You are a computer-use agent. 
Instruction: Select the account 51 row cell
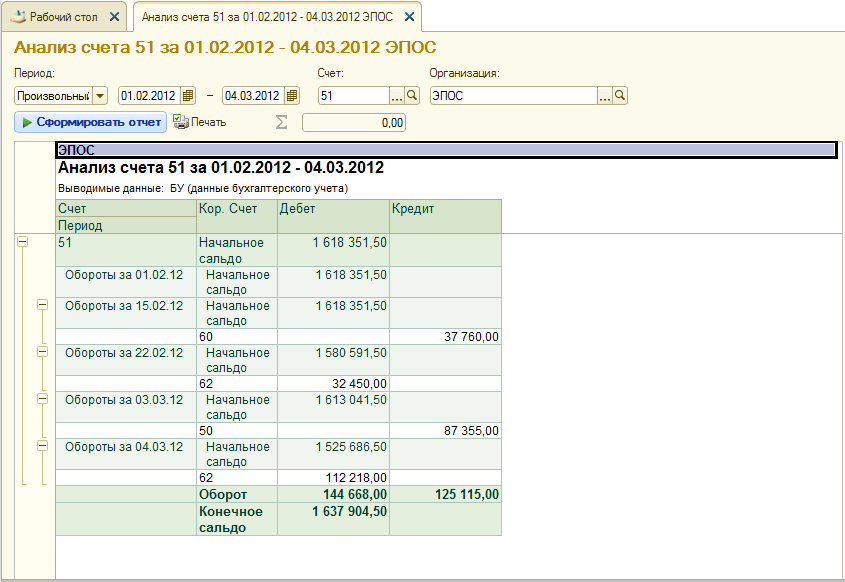(x=126, y=250)
